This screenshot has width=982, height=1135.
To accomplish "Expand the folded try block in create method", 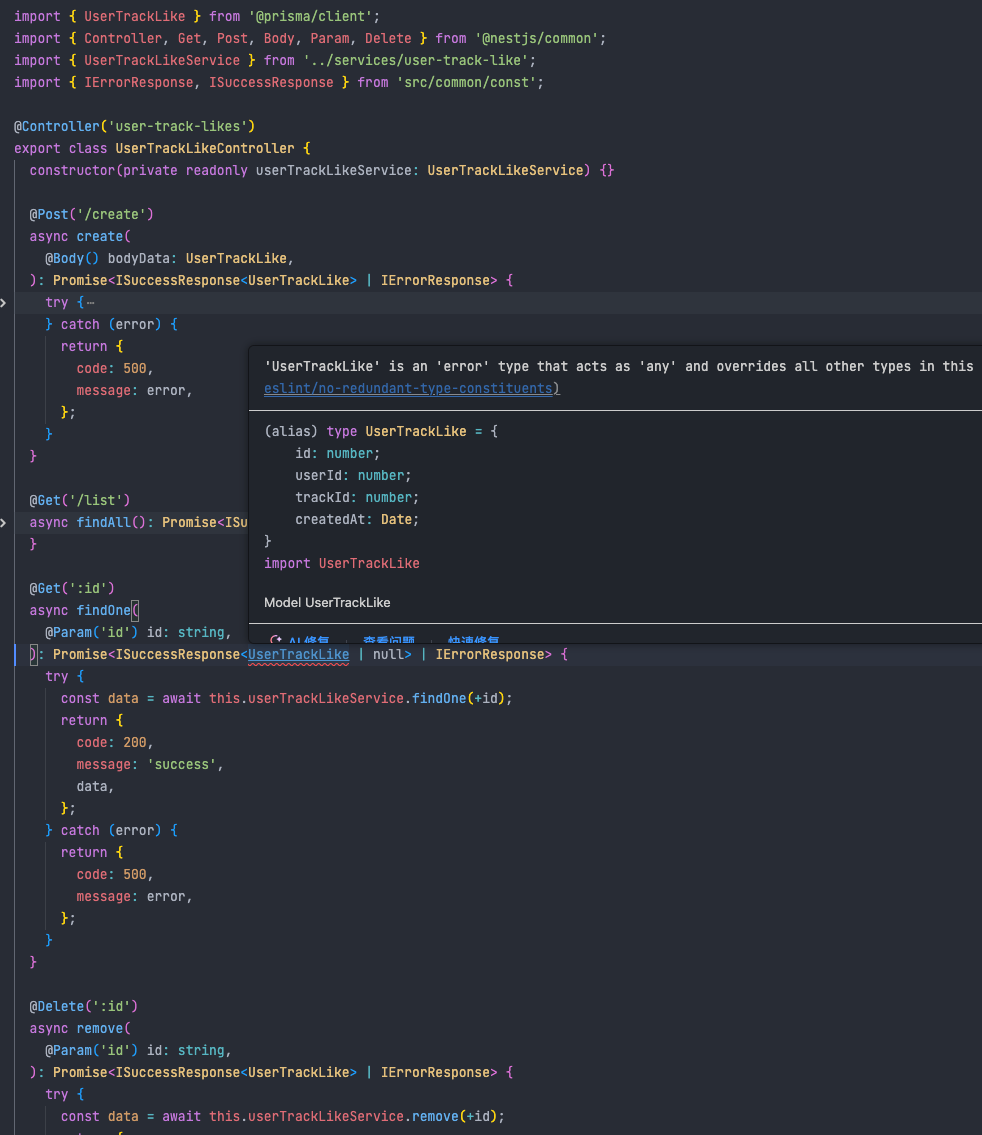I will (x=4, y=303).
